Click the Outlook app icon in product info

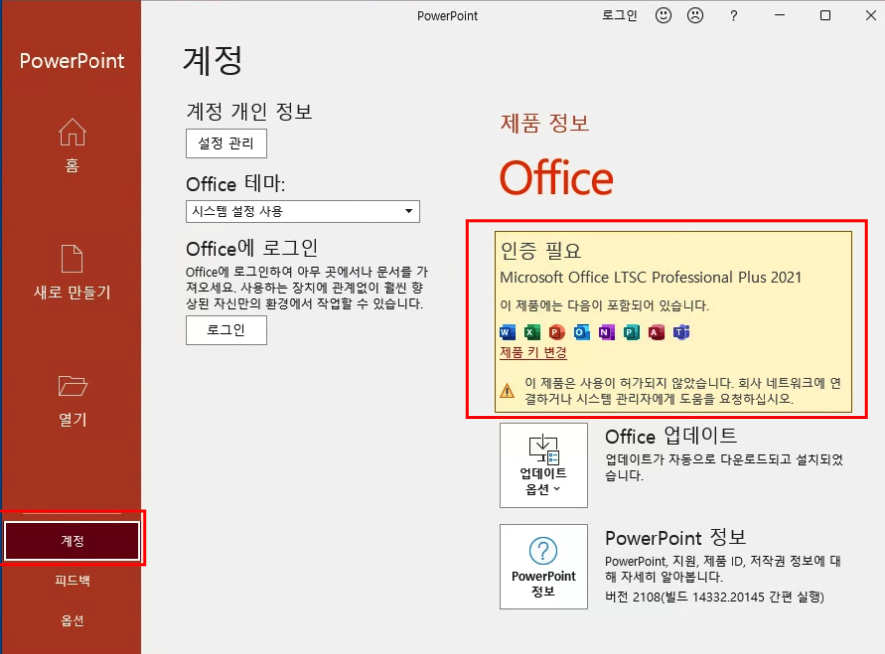tap(581, 332)
